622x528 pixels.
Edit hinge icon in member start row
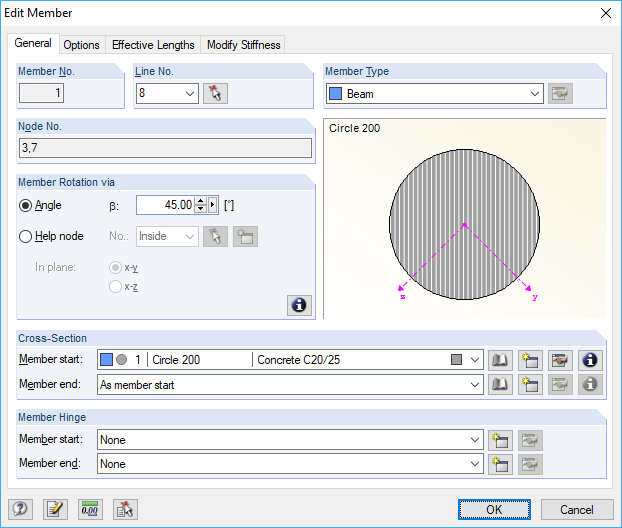530,440
